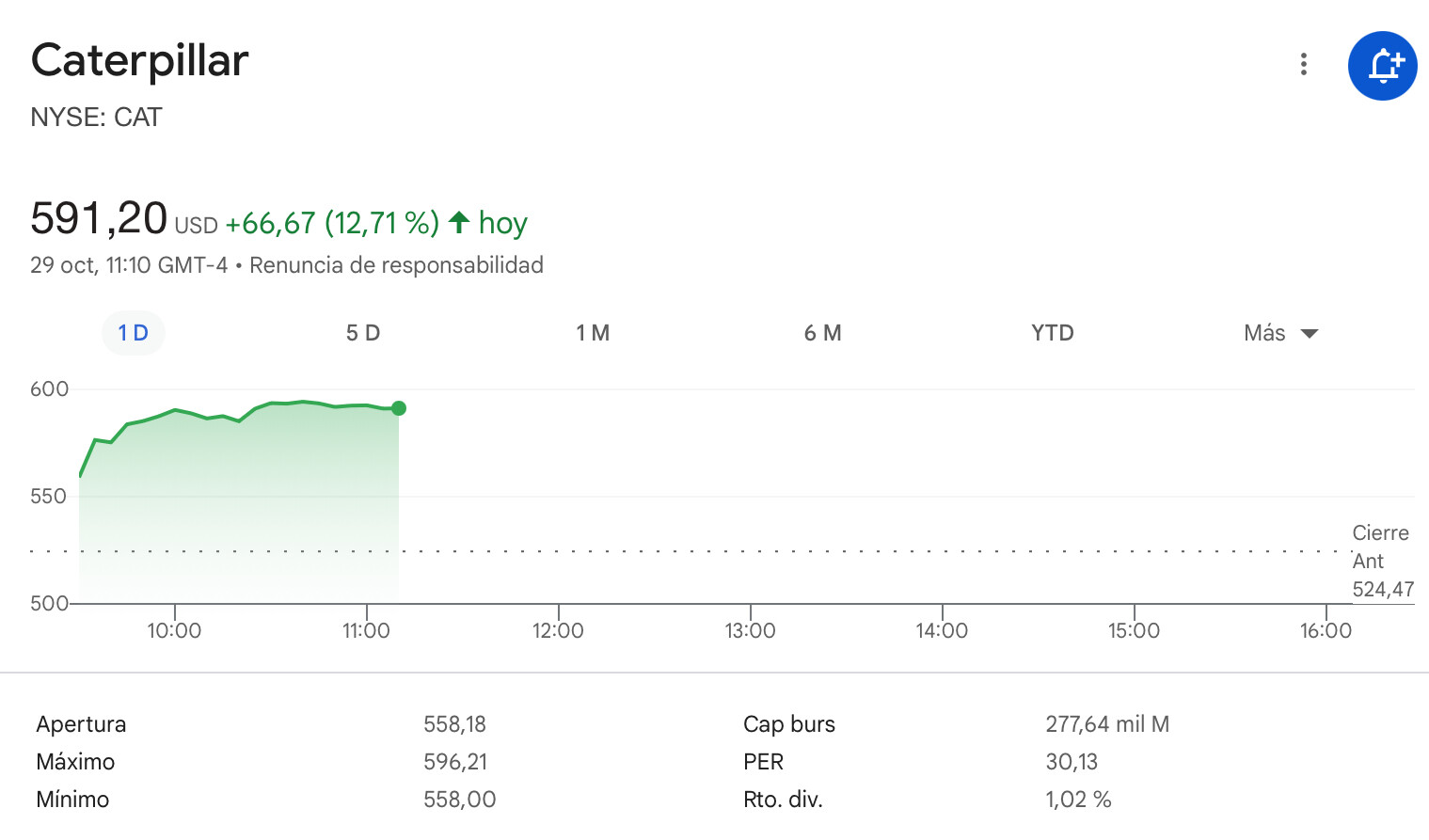This screenshot has height=840, width=1429.
Task: Click the follow bell icon button
Action: 1382,66
